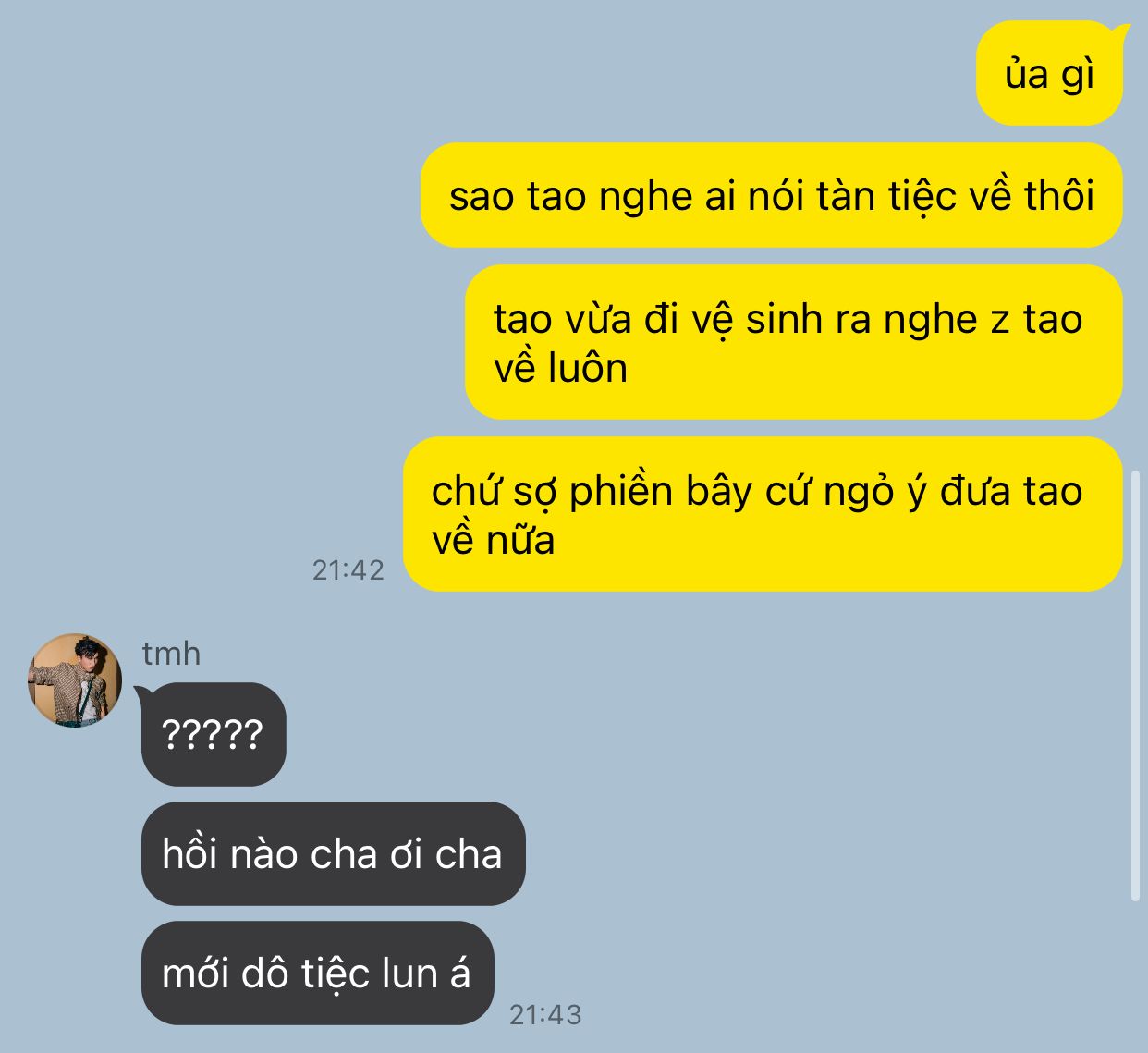The height and width of the screenshot is (1053, 1148).
Task: Click the 21:43 timestamp
Action: (545, 1015)
